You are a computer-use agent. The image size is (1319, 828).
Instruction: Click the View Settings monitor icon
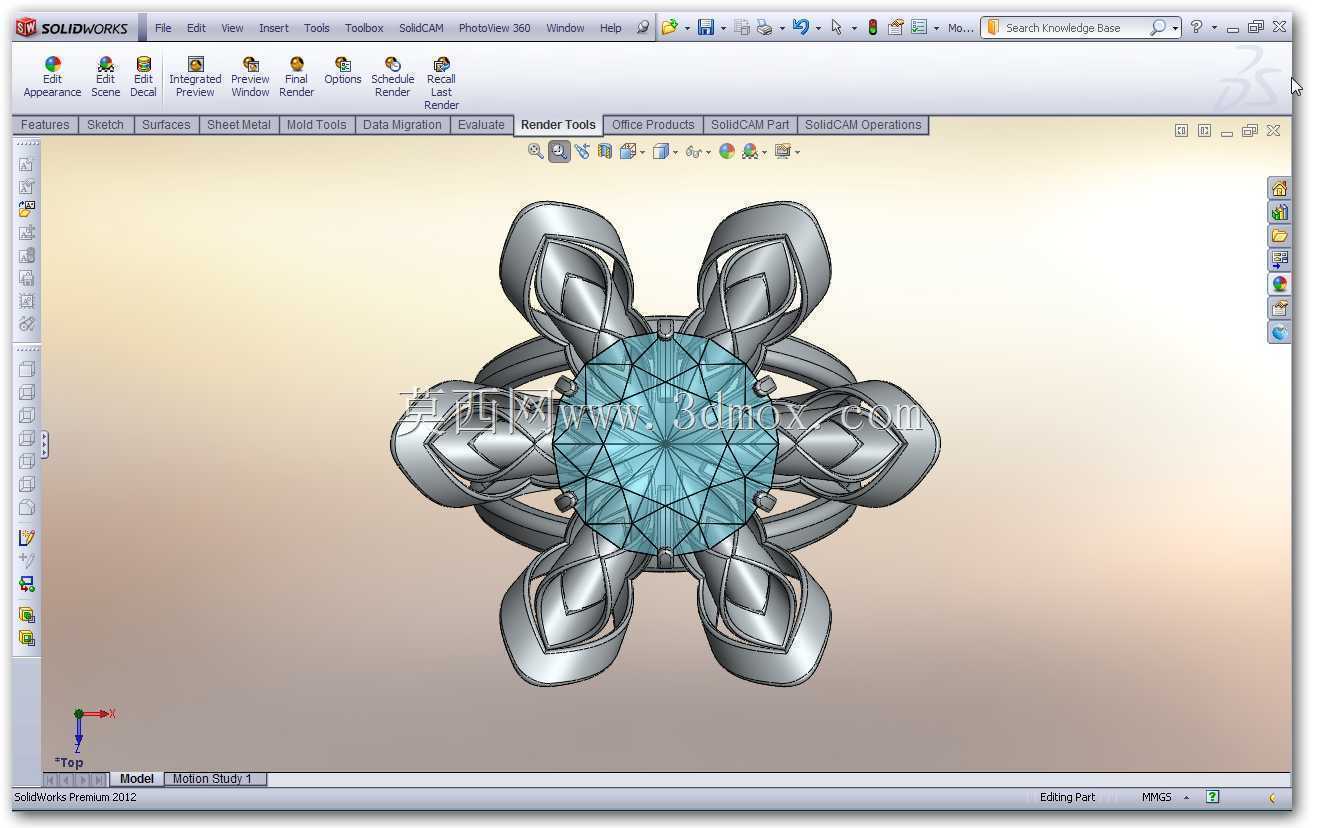click(x=782, y=151)
